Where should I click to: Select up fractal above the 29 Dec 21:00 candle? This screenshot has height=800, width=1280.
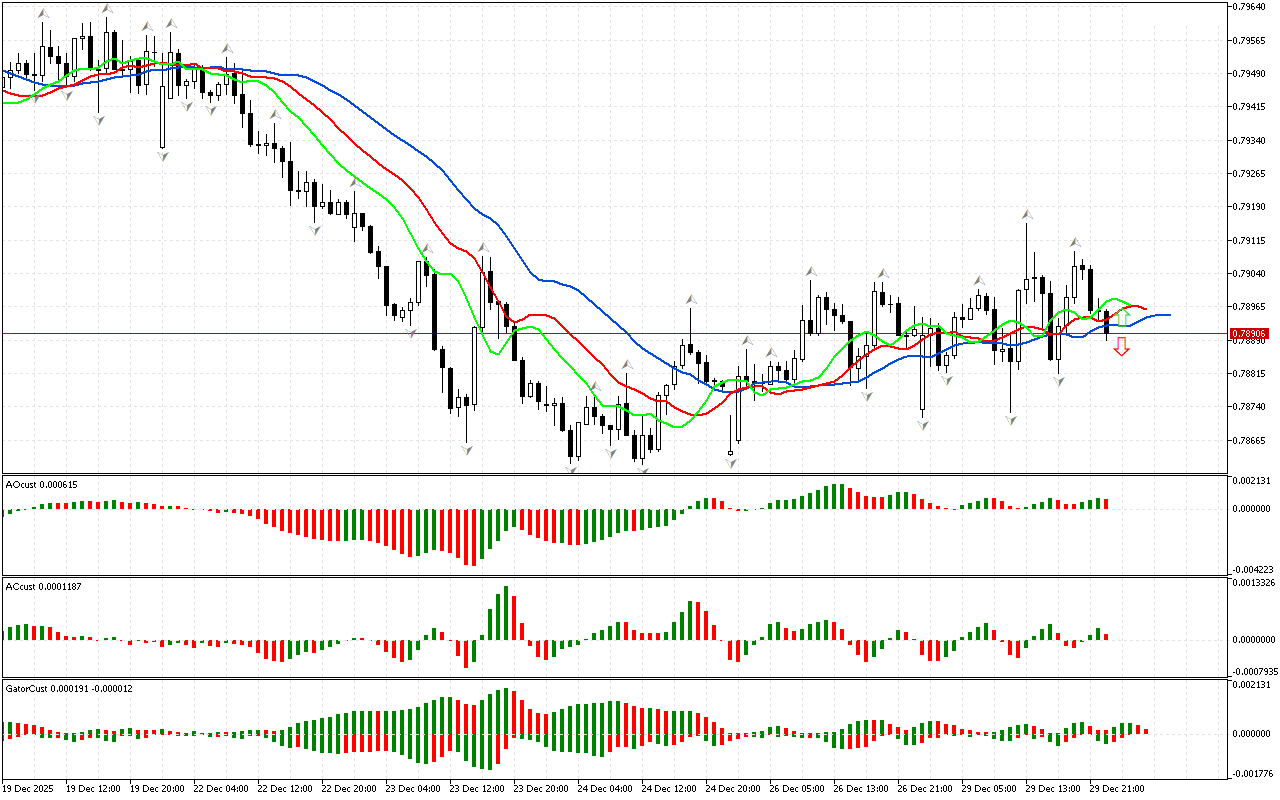1075,242
